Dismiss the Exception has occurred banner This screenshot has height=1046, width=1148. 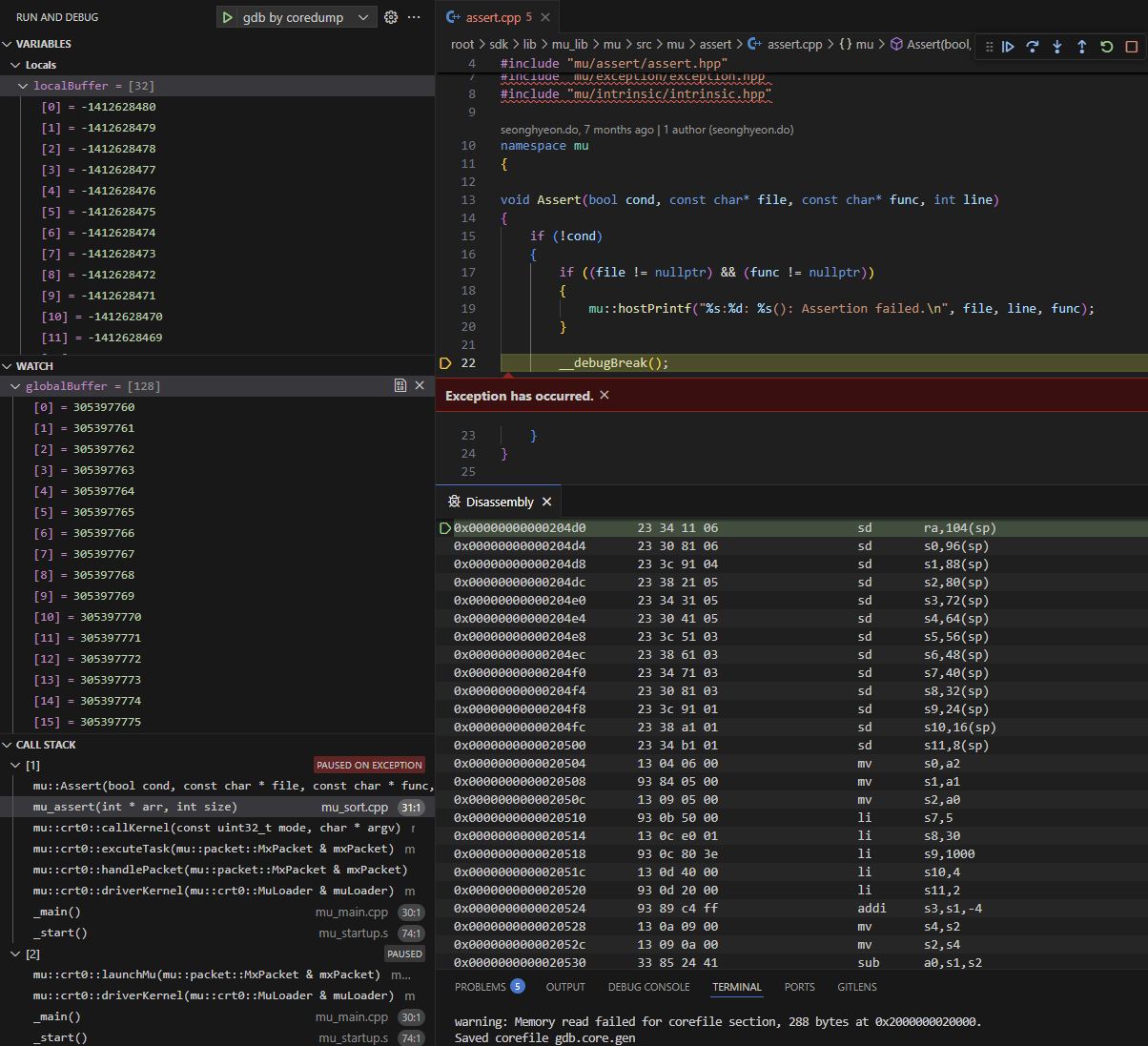pos(605,395)
